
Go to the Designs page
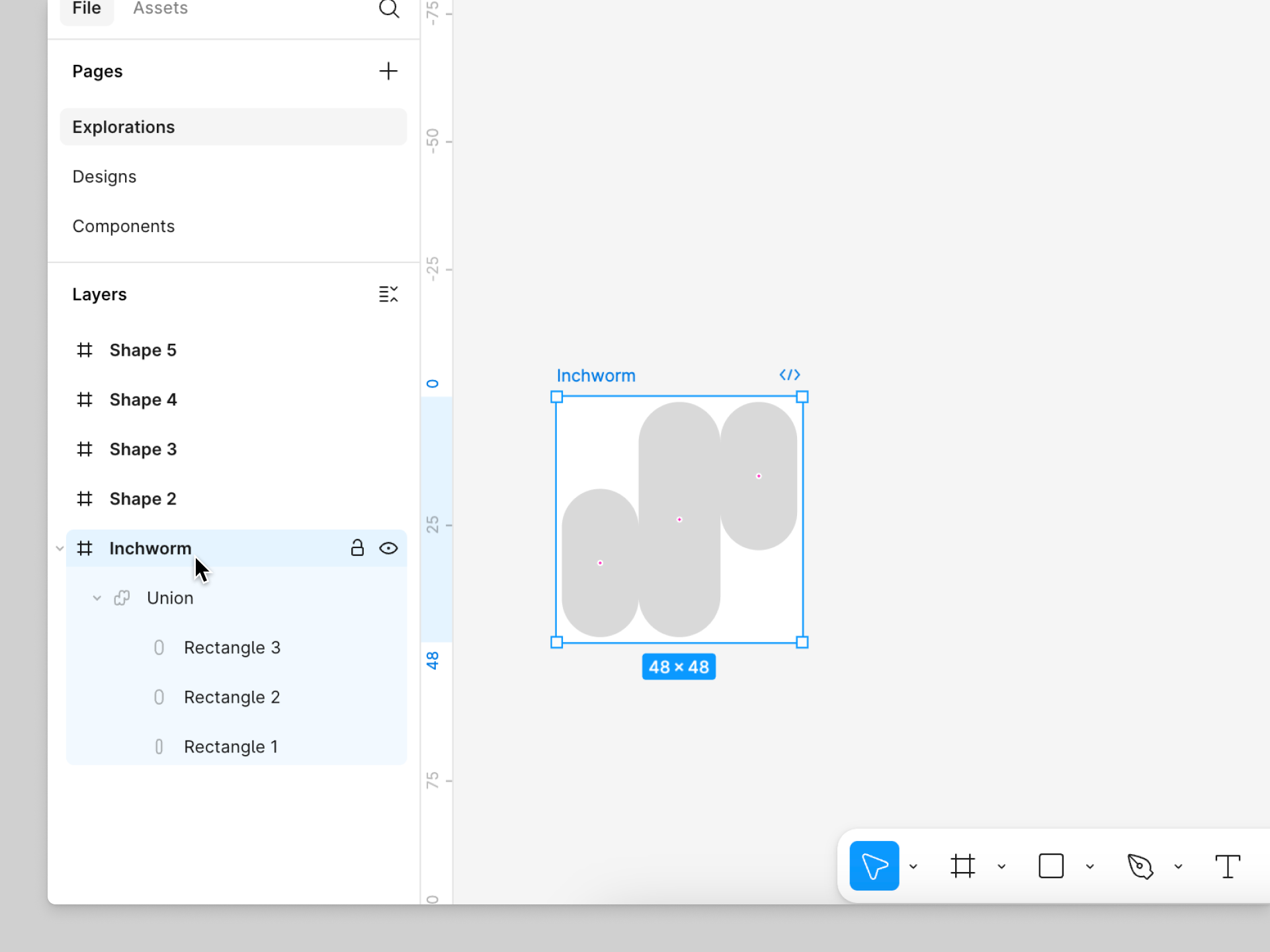[x=105, y=177]
